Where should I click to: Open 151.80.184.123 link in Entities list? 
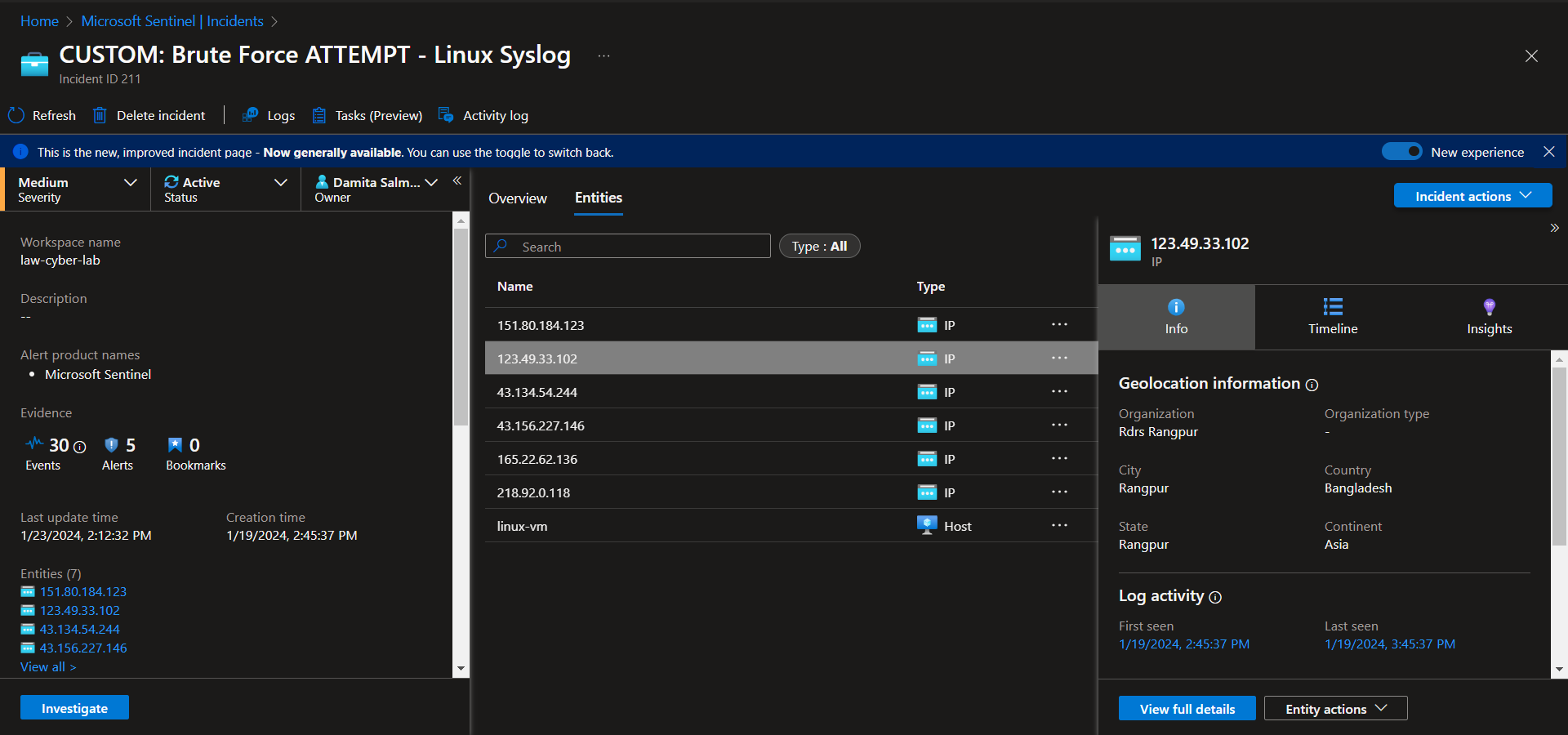(x=83, y=592)
